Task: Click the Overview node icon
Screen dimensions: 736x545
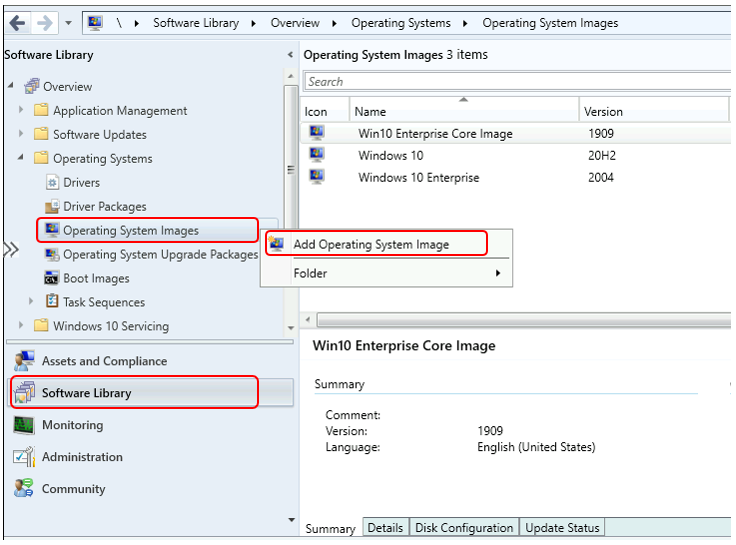Action: coord(32,86)
